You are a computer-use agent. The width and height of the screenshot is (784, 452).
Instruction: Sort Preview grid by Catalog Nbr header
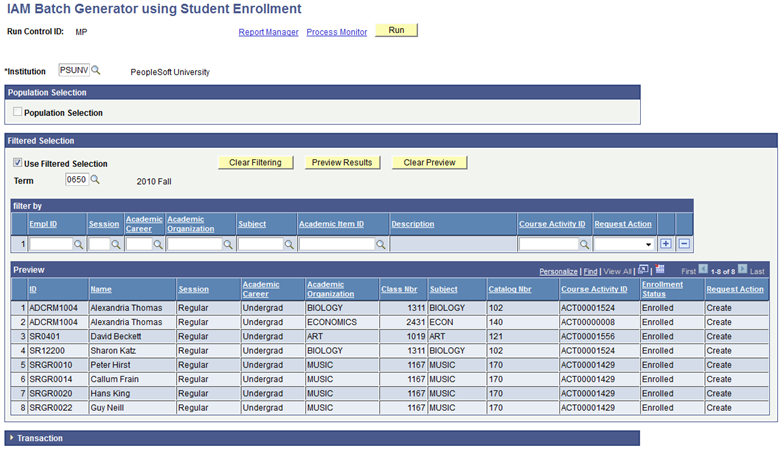point(510,289)
